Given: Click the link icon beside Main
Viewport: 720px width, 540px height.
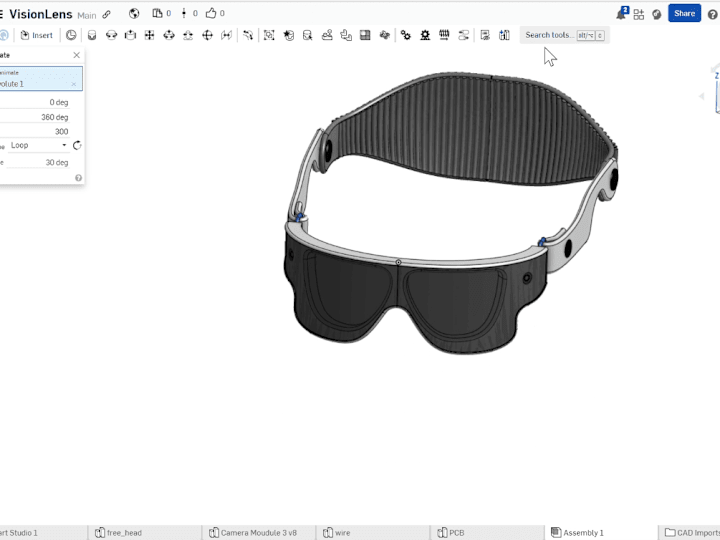Looking at the screenshot, I should tap(107, 15).
